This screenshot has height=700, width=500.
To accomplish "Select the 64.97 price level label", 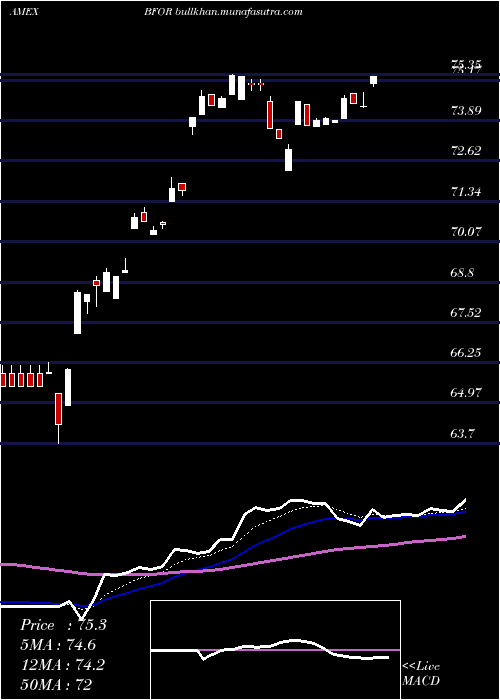I will pos(467,393).
